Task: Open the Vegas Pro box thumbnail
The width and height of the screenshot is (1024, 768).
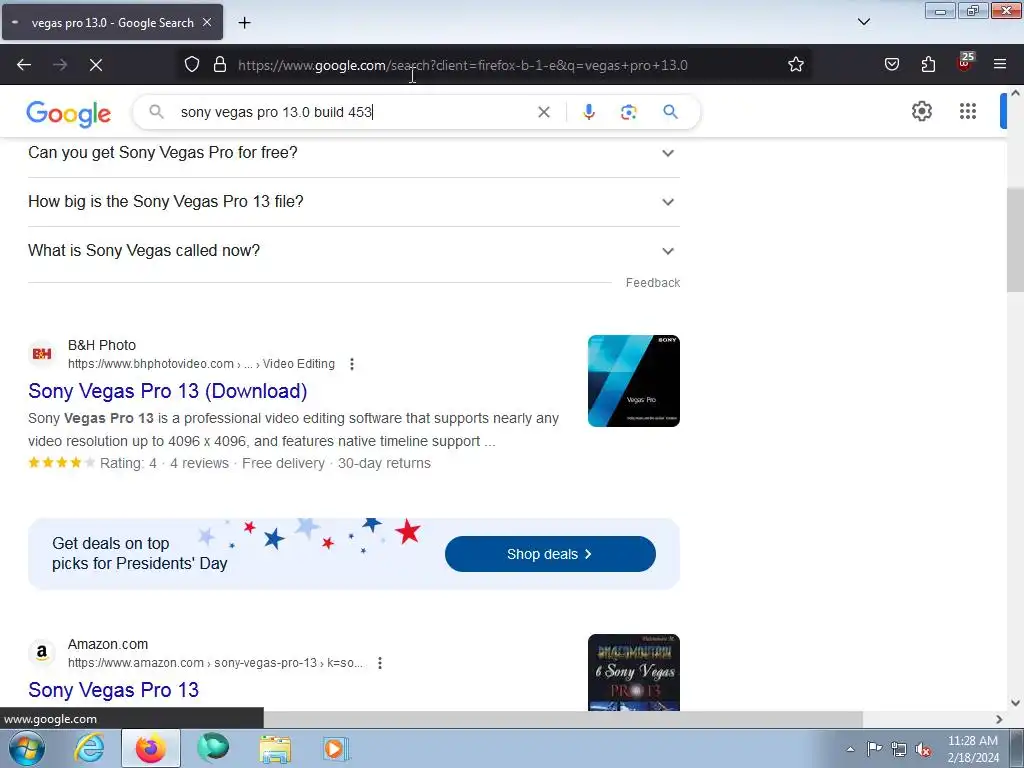Action: [x=633, y=381]
